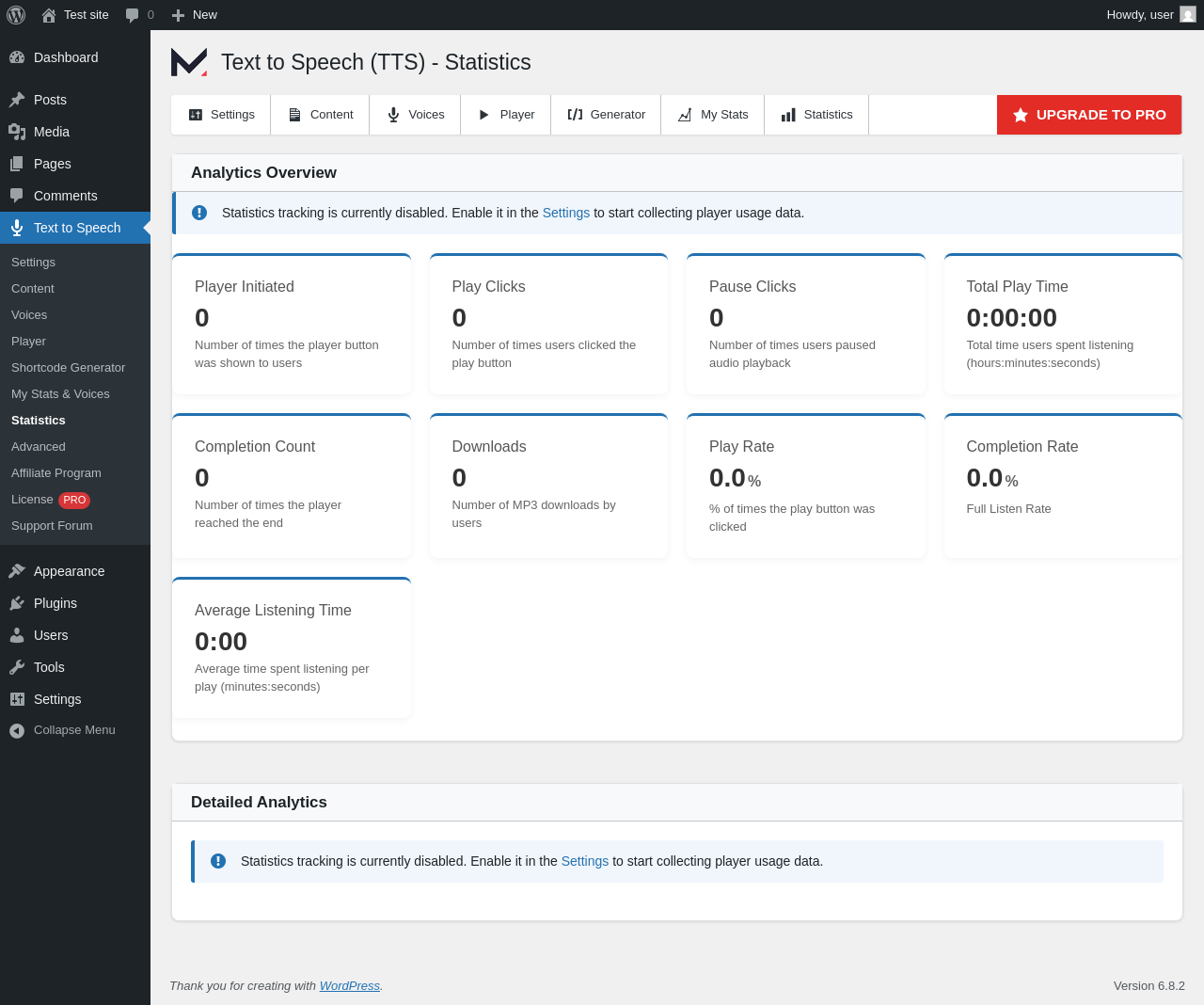Click the UPGRADE TO PRO button text
Screen dimensions: 1204x1005
[x=1101, y=115]
